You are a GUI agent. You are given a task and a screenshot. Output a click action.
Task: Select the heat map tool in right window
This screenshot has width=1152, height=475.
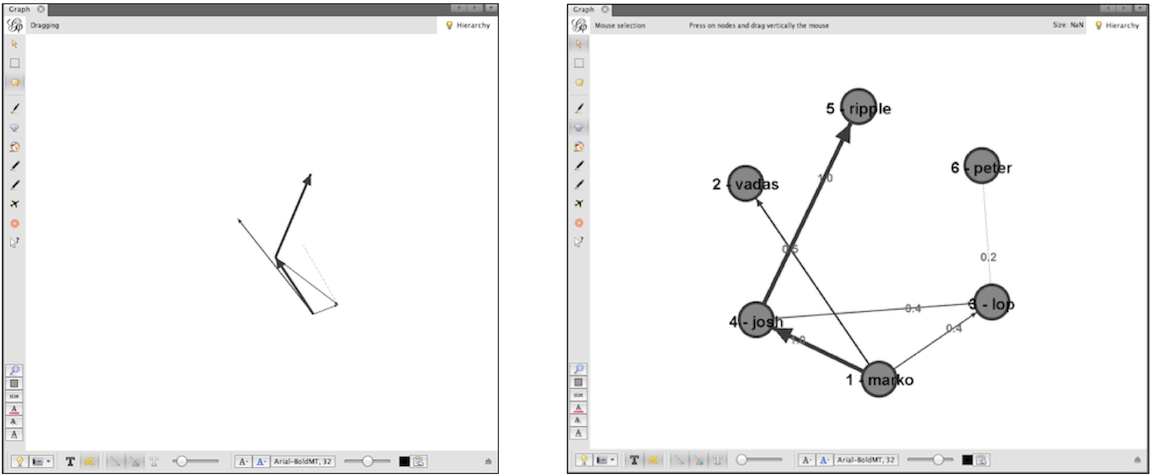580,223
